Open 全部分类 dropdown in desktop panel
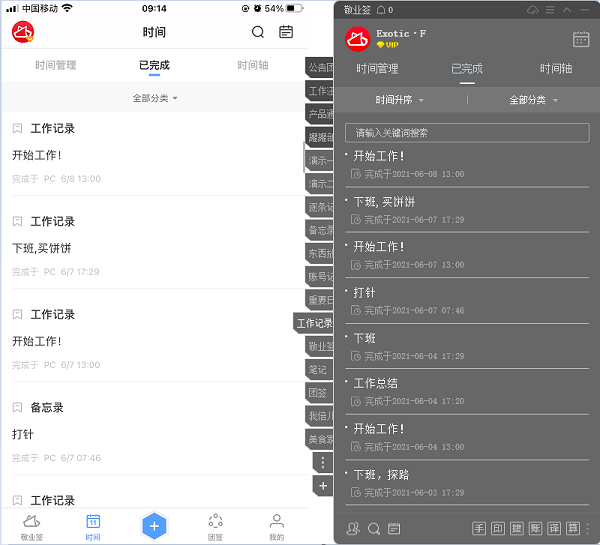600x545 pixels. (x=533, y=100)
